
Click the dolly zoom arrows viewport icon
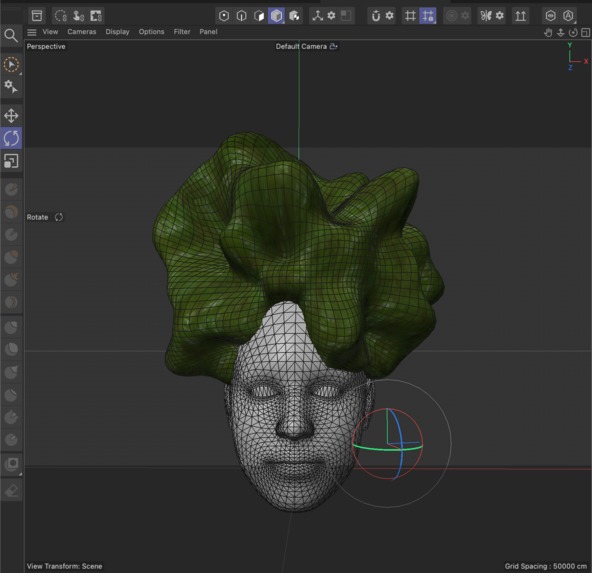(561, 33)
